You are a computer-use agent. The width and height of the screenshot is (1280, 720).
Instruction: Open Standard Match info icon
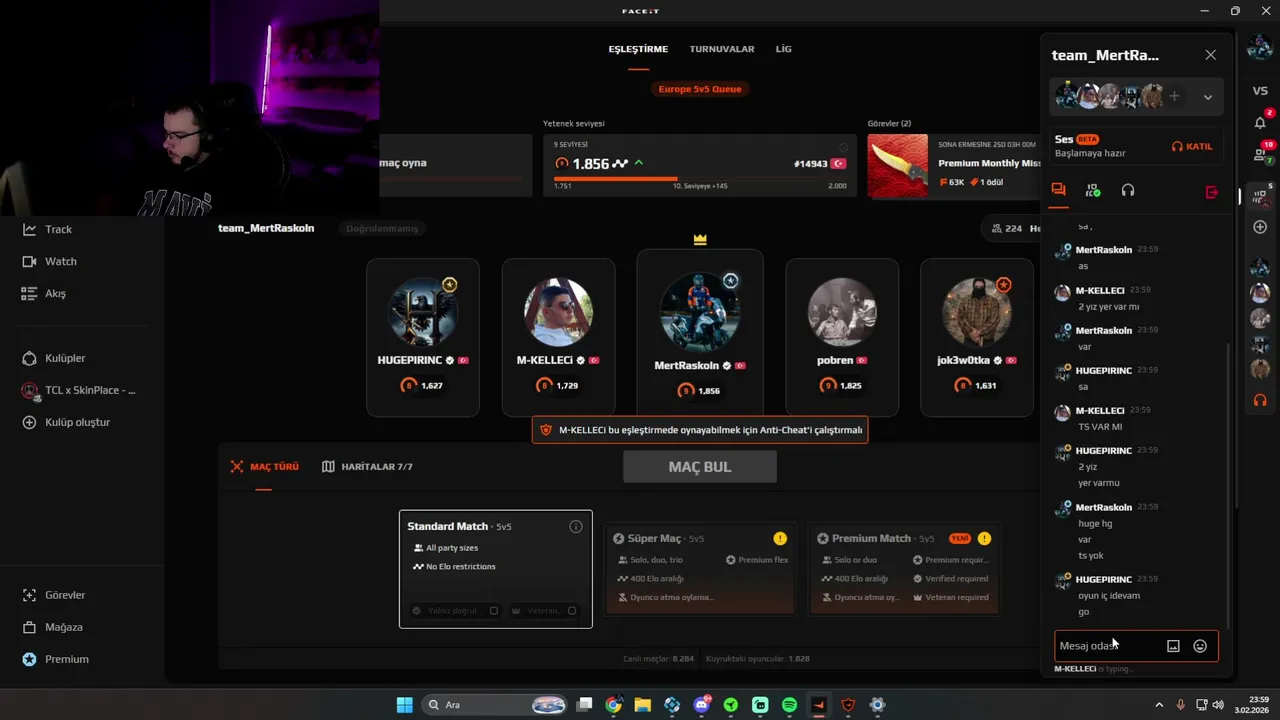point(576,526)
